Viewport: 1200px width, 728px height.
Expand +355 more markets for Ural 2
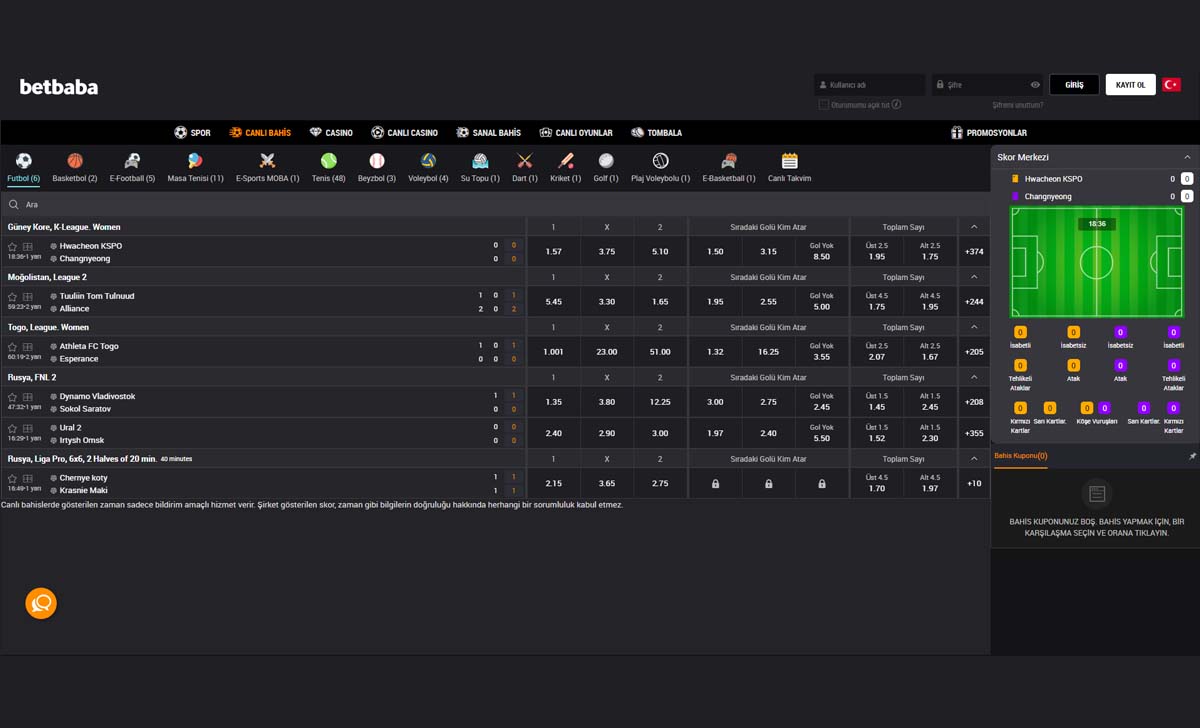[x=974, y=434]
